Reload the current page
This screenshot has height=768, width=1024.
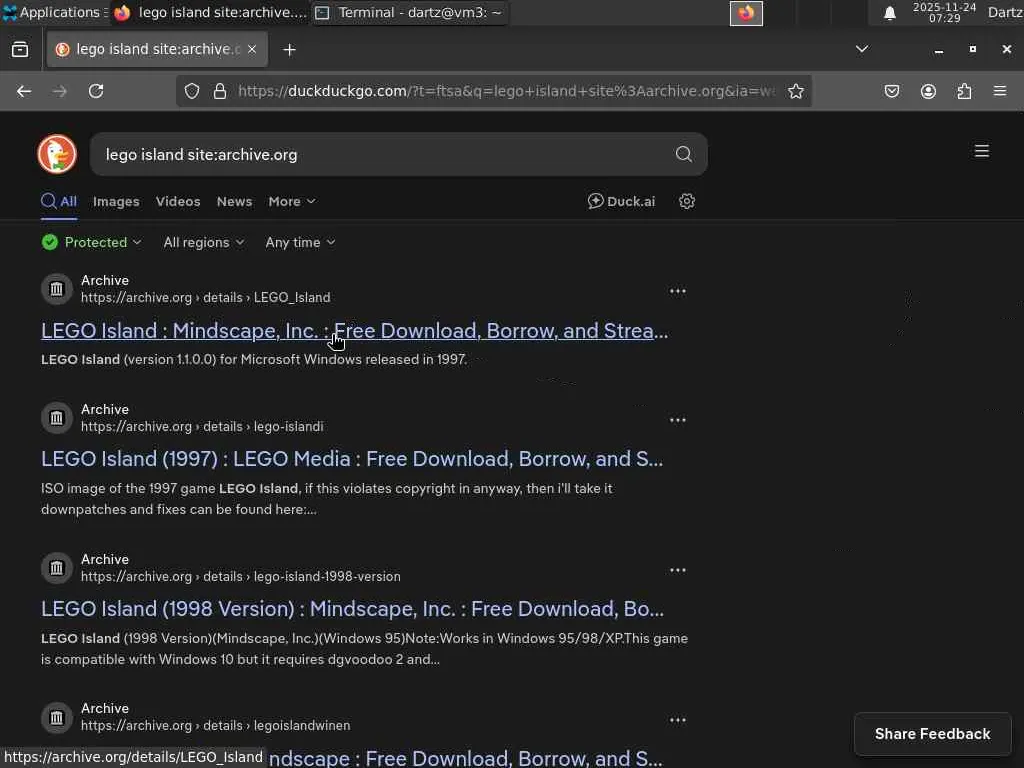point(96,91)
